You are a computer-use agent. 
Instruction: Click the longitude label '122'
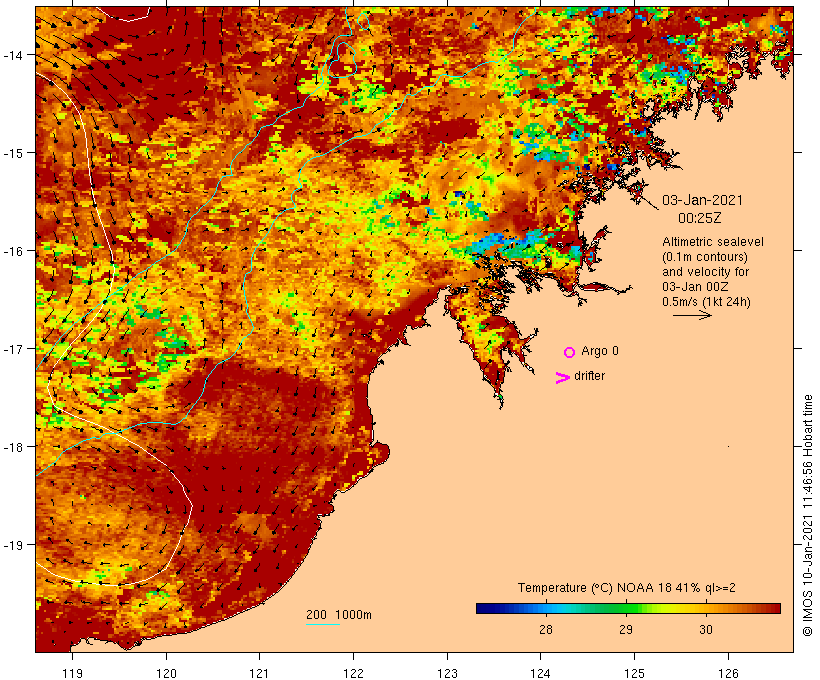(354, 673)
